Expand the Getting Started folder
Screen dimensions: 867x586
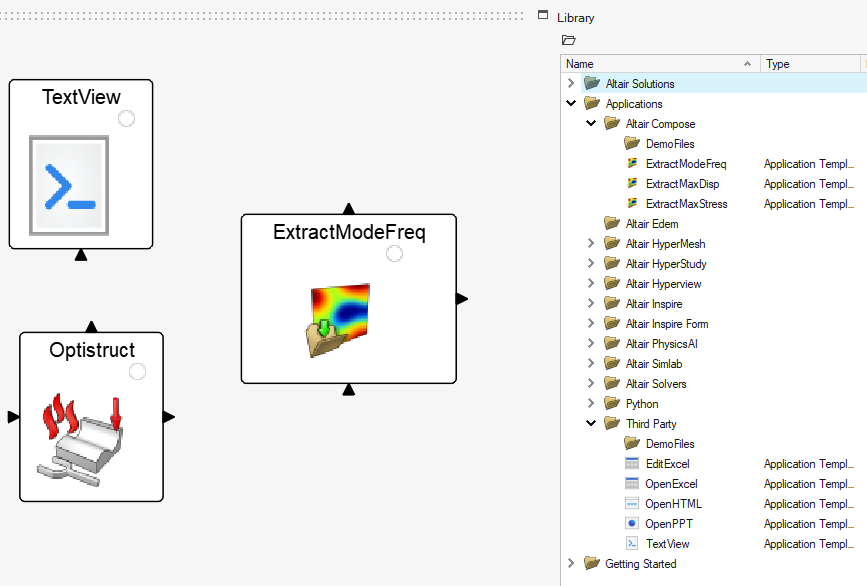pos(571,563)
